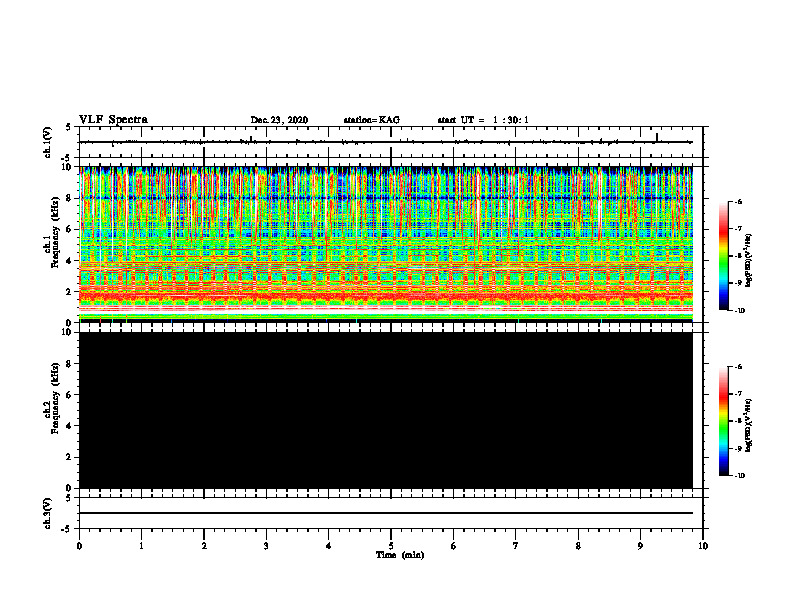Click the "ch.3(V)" axis label
This screenshot has width=792, height=612.
click(x=48, y=513)
